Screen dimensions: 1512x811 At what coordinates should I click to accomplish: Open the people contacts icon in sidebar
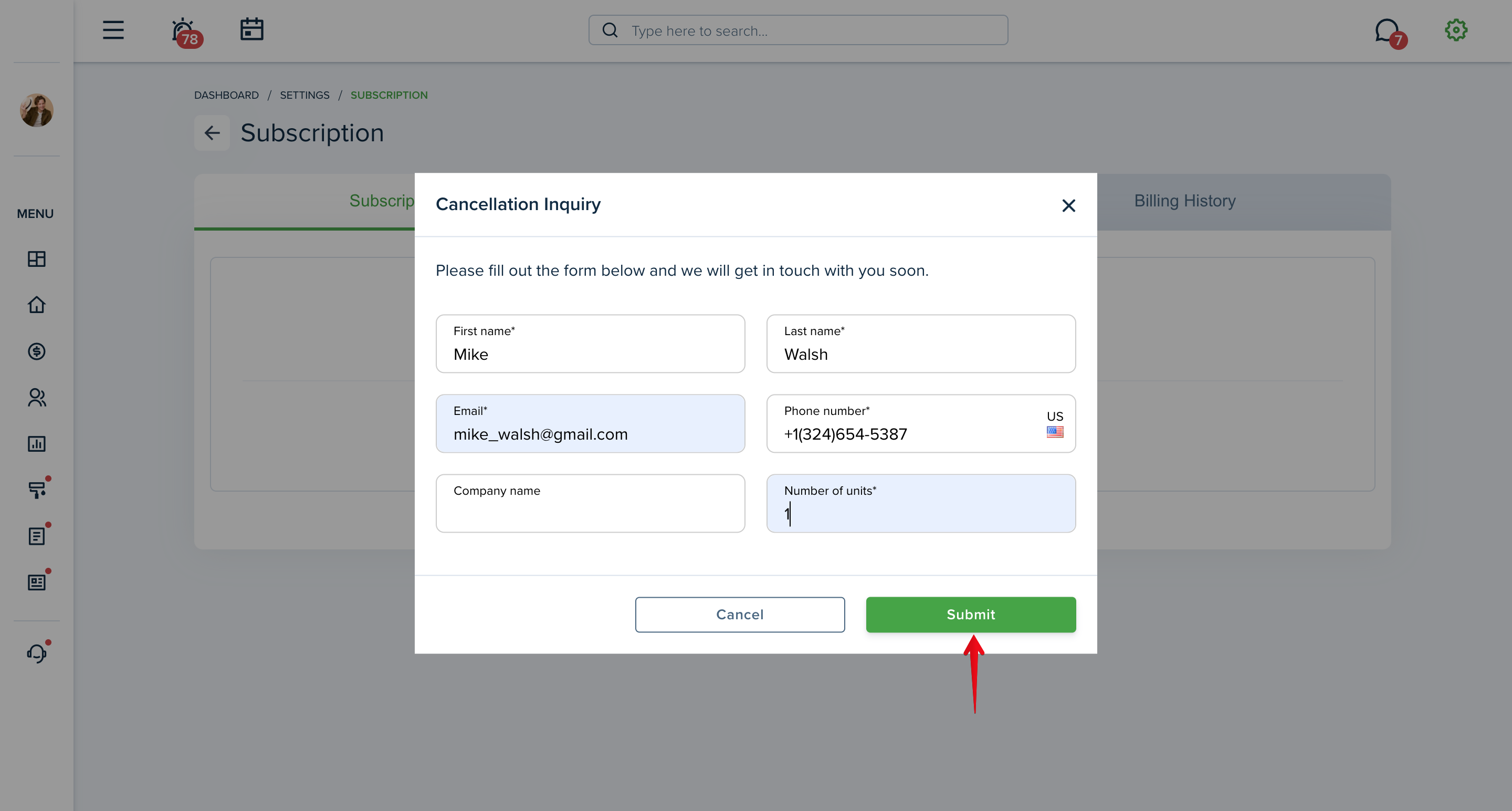tap(36, 398)
